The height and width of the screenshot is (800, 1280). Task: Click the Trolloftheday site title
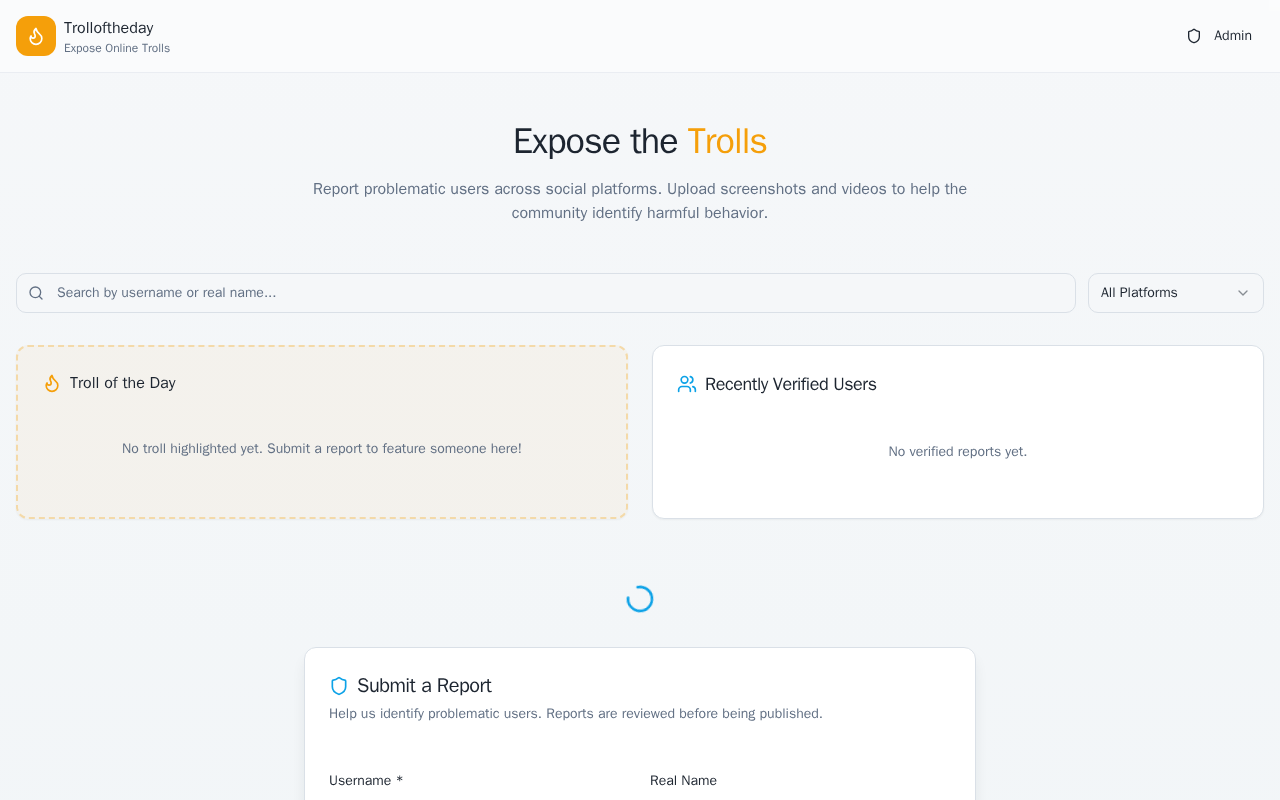[x=109, y=28]
